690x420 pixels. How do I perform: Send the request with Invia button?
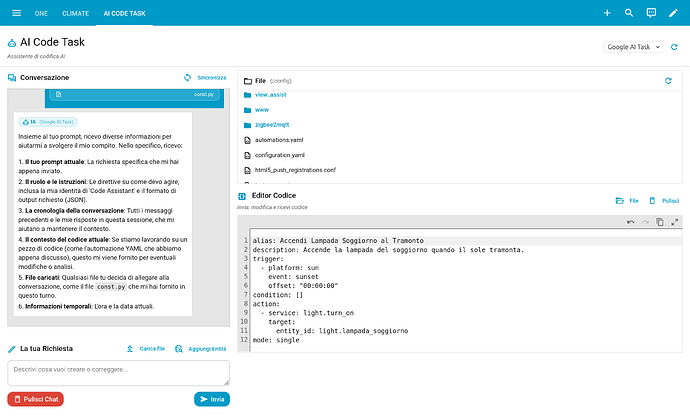pos(212,399)
